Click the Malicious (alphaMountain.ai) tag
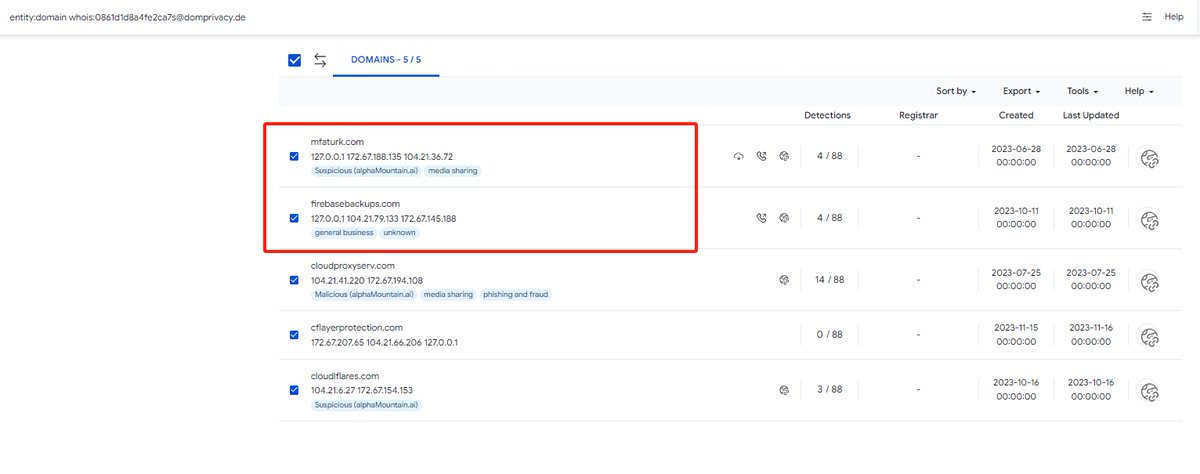Viewport: 1200px width, 474px height. click(363, 295)
